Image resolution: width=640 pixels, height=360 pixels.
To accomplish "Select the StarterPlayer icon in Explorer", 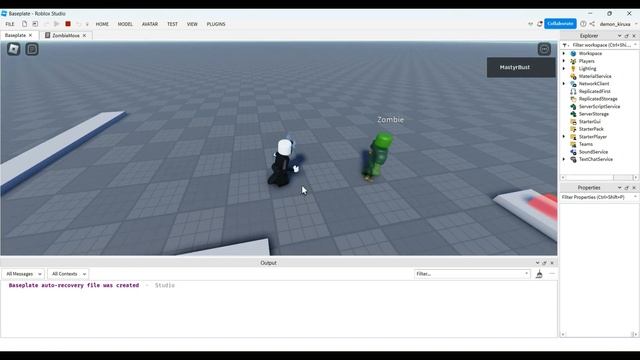I will coord(573,137).
